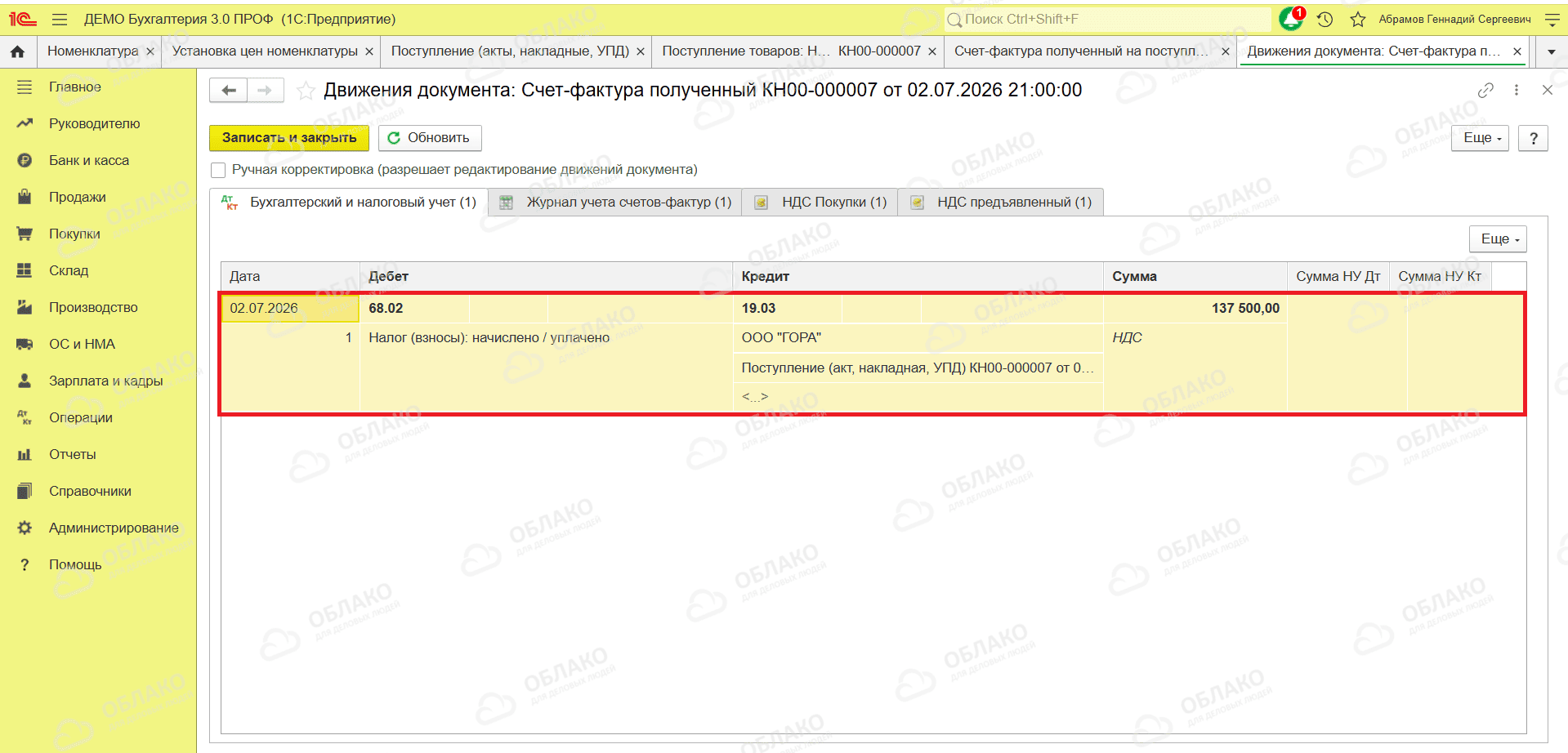Open ОС и НМА section
1568x753 pixels.
coord(82,344)
